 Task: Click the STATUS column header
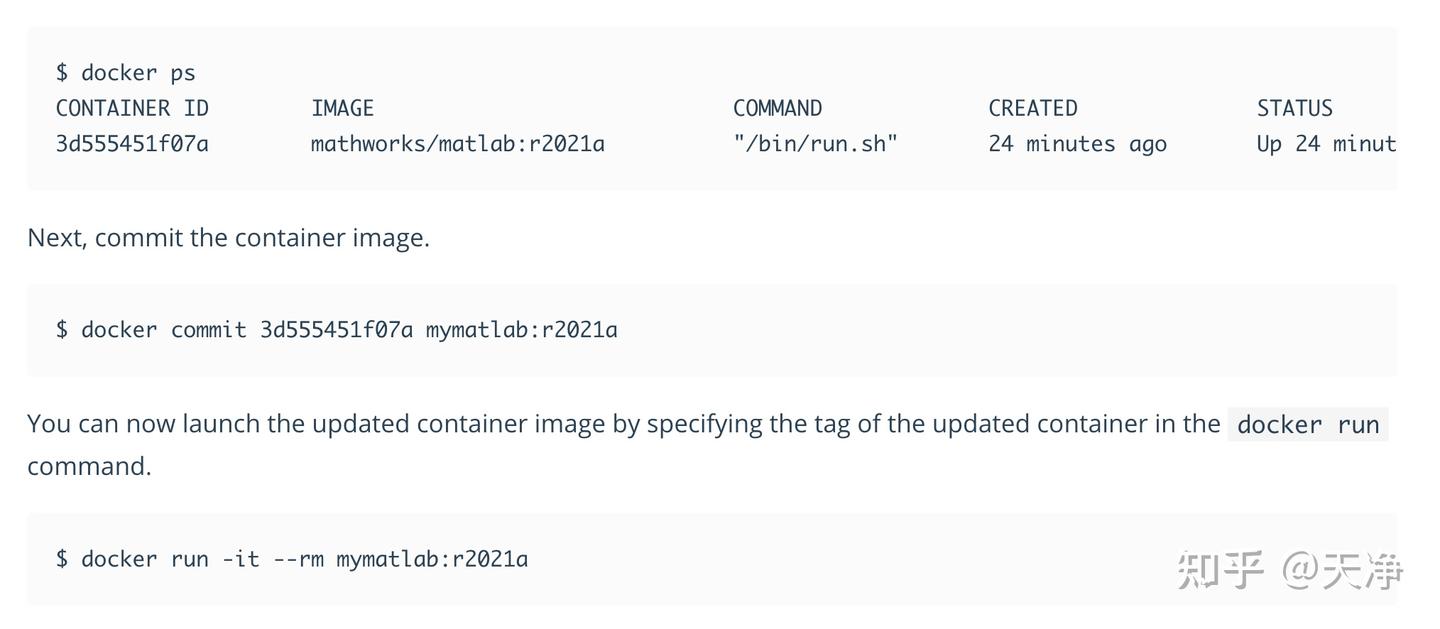pos(1294,108)
